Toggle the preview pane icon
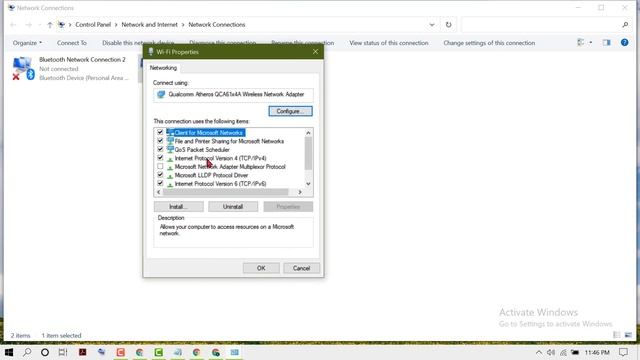This screenshot has width=640, height=360. click(x=607, y=42)
